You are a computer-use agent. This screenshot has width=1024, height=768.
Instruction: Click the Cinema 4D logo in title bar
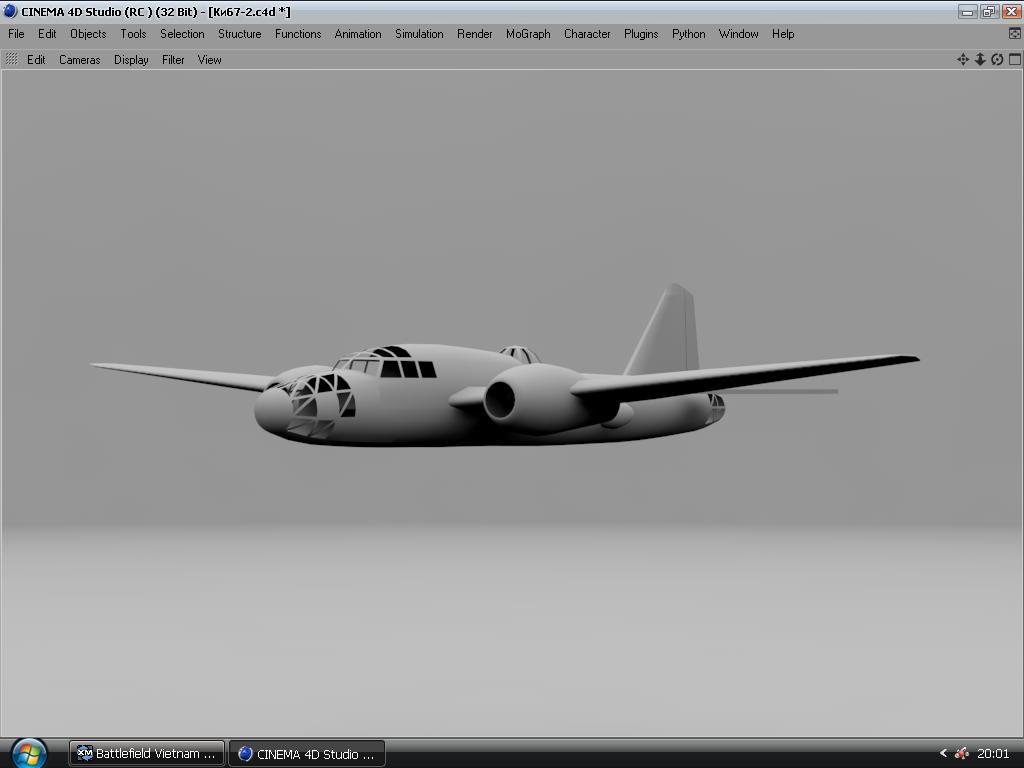[10, 11]
